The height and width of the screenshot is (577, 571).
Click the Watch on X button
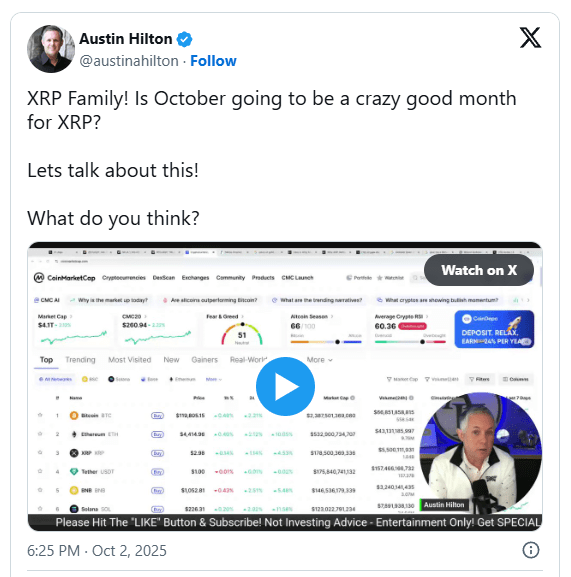(x=479, y=270)
